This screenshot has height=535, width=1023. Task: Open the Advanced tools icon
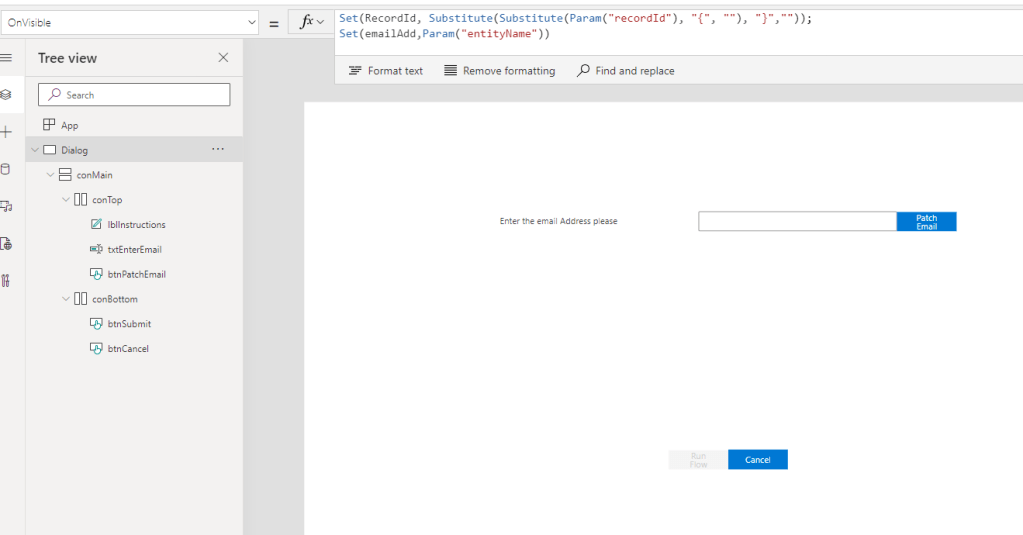tap(6, 280)
